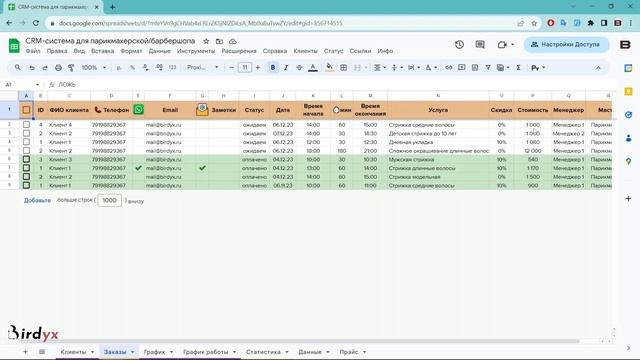The width and height of the screenshot is (640, 360).
Task: Toggle the checkbox for Клиент 3 row
Action: point(26,159)
